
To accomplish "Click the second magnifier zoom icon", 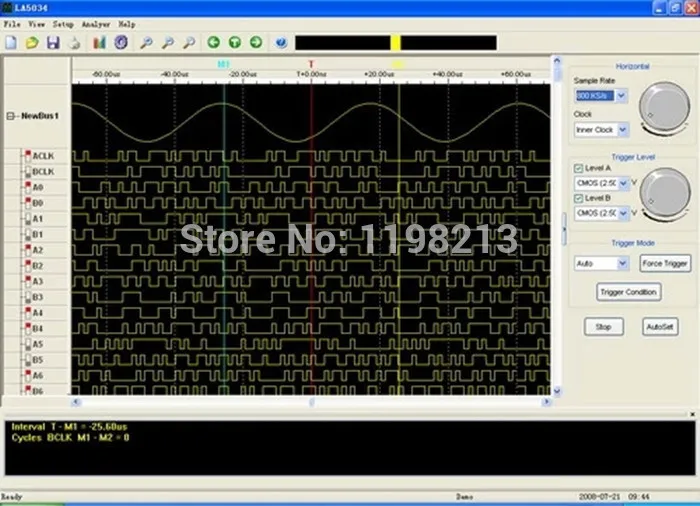I will click(x=168, y=42).
